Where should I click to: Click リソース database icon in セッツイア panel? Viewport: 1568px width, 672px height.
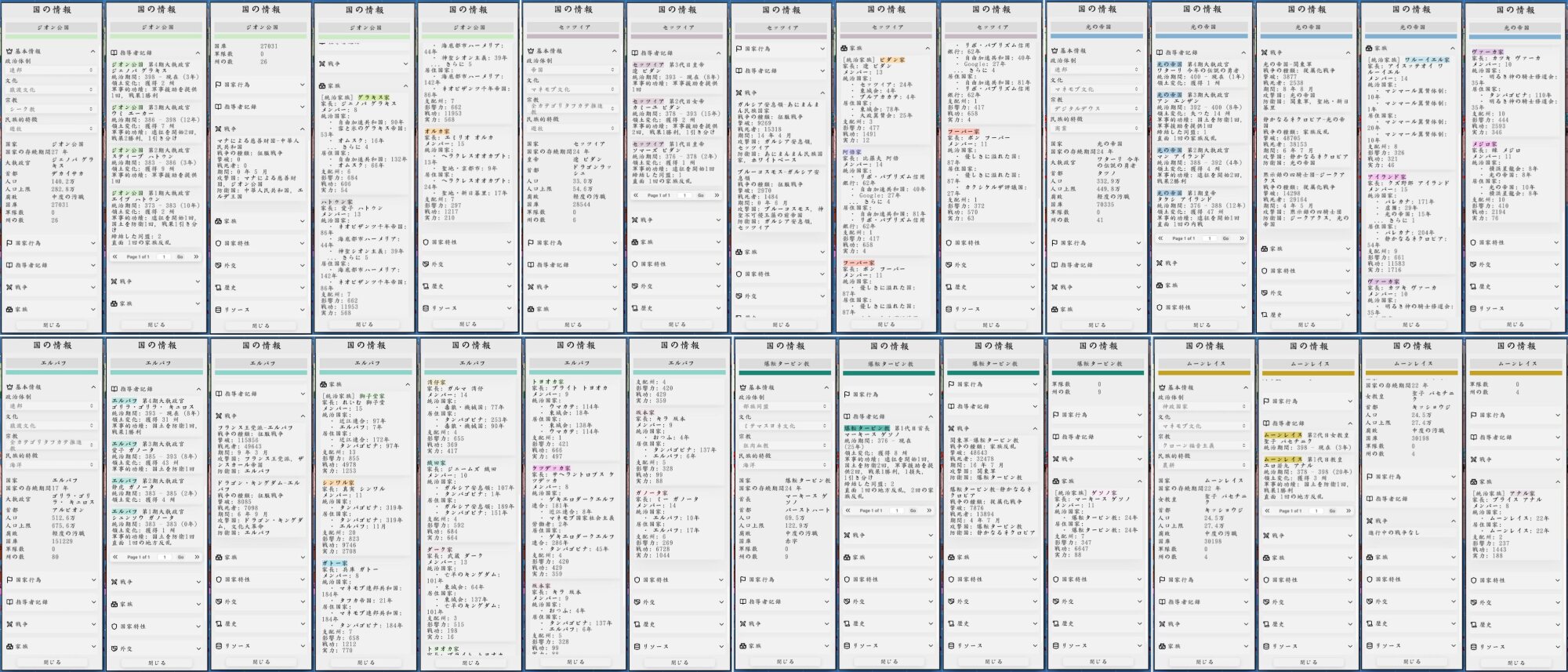point(951,309)
